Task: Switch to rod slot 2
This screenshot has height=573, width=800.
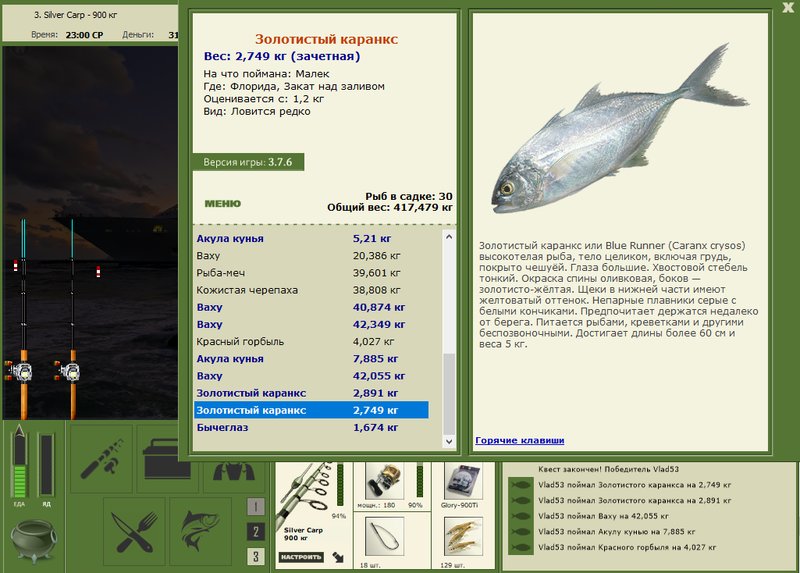Action: pos(256,532)
